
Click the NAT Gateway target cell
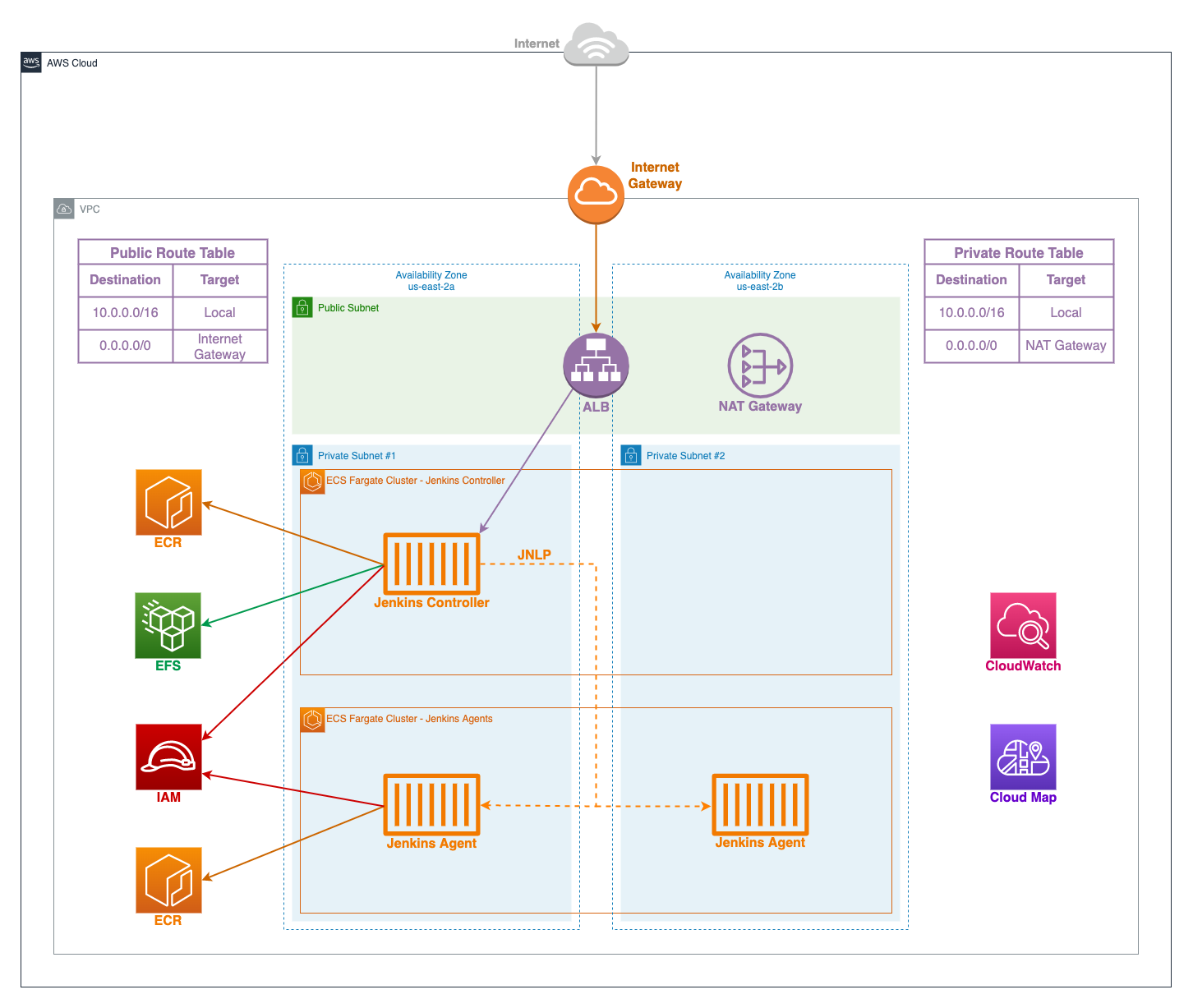tap(1066, 346)
